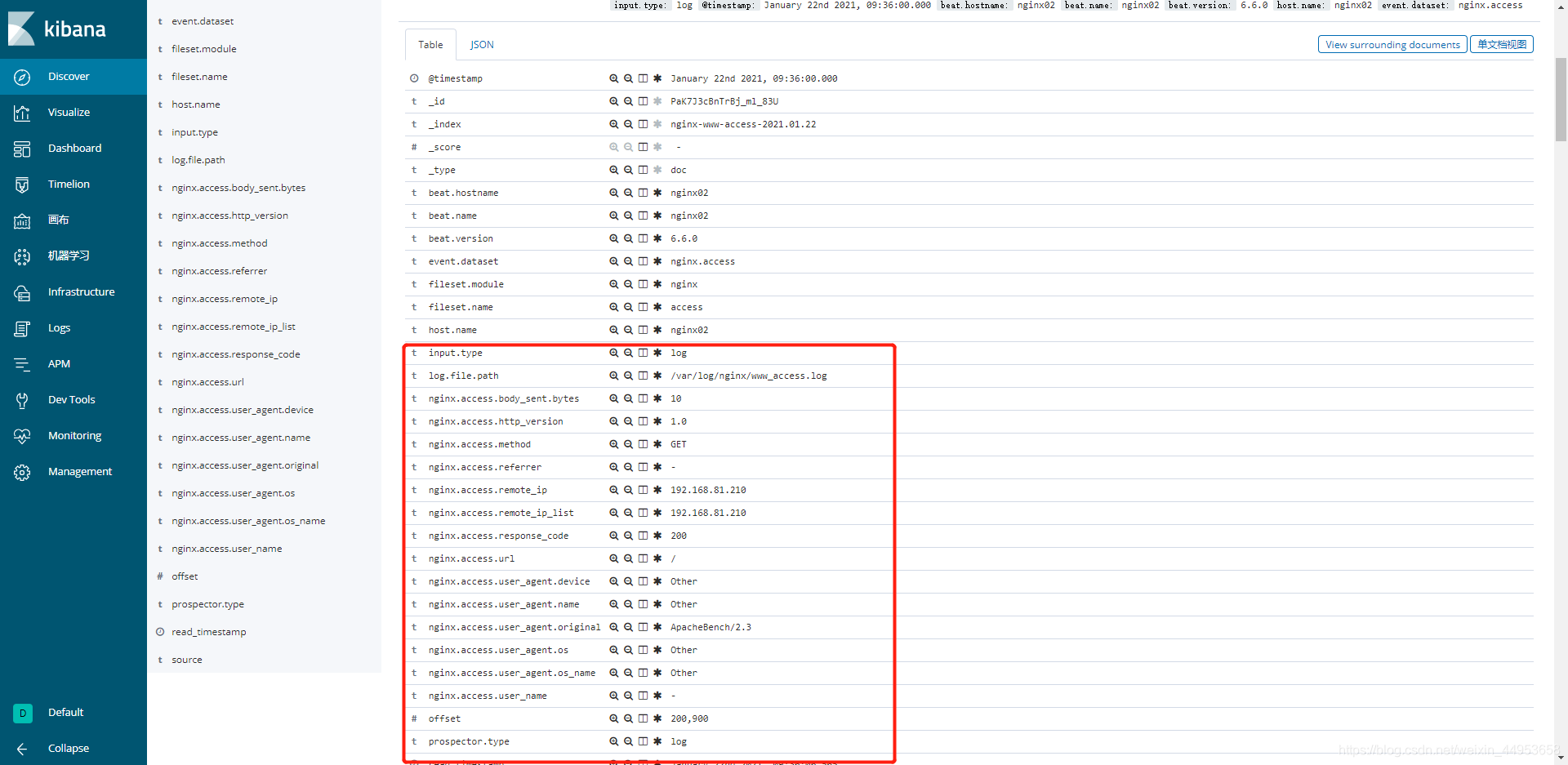The height and width of the screenshot is (765, 1568).
Task: Click the page vertical scrollbar thumb
Action: 1561,100
